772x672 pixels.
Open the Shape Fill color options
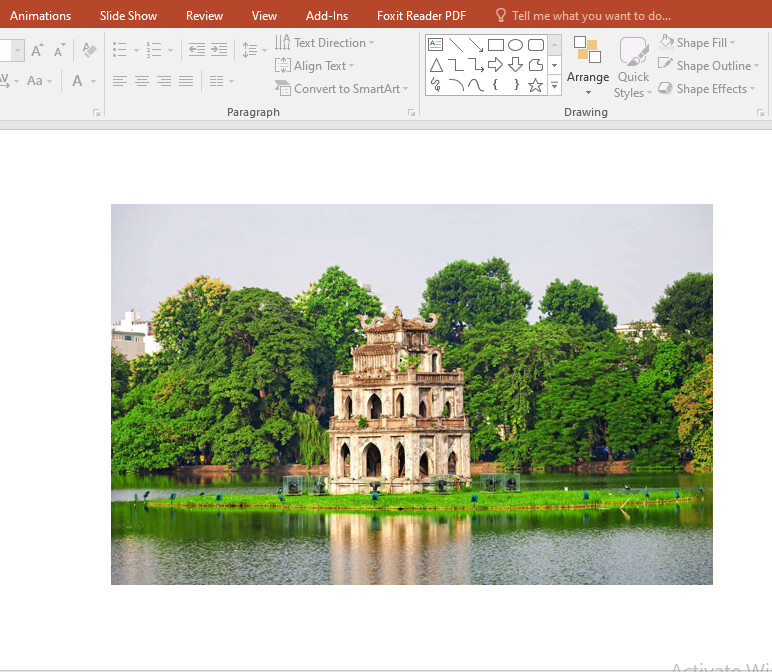697,43
